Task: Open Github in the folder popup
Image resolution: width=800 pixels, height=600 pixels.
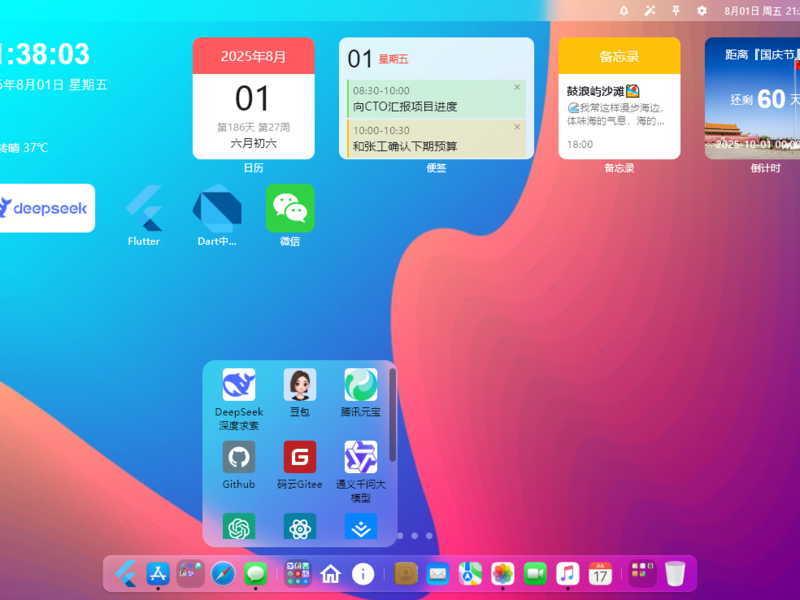Action: (x=239, y=457)
